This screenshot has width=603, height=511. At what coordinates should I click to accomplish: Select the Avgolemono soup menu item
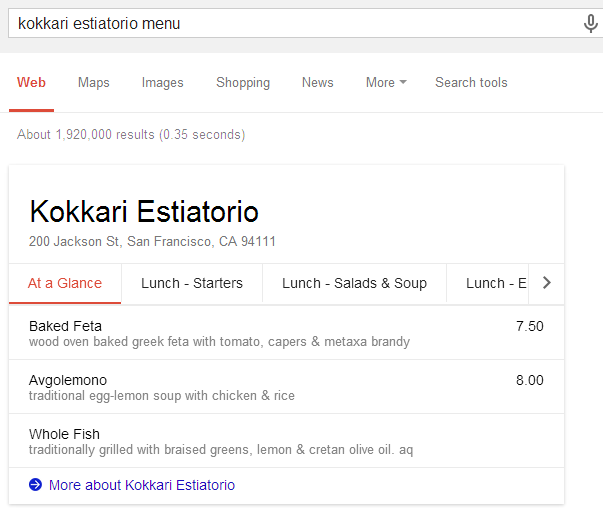pos(287,387)
